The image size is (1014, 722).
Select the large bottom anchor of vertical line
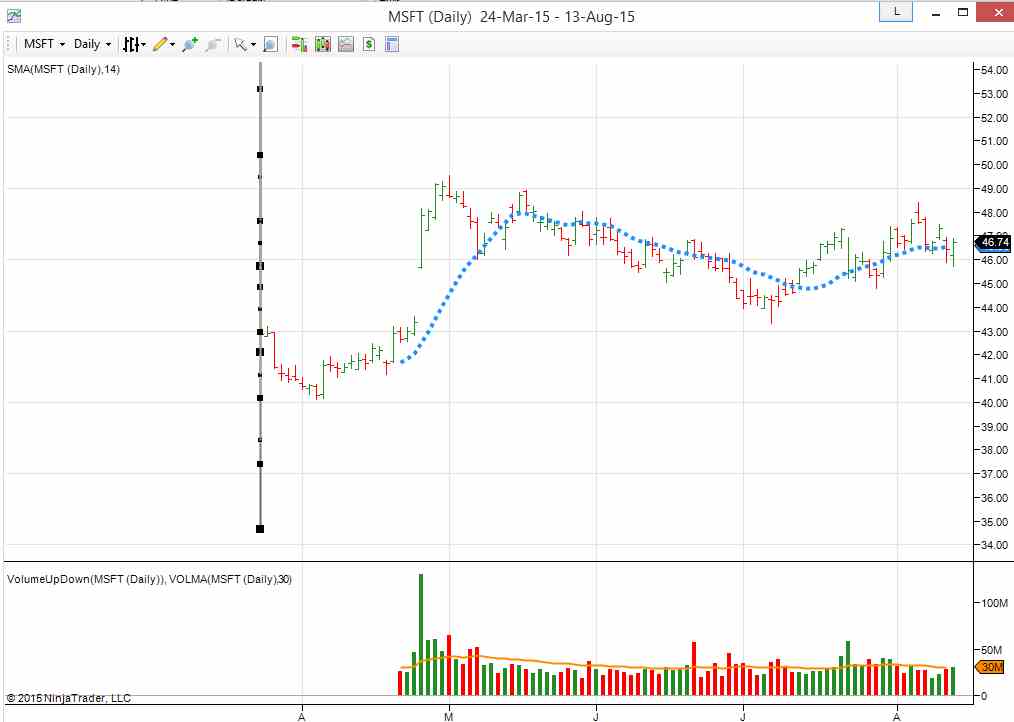260,529
